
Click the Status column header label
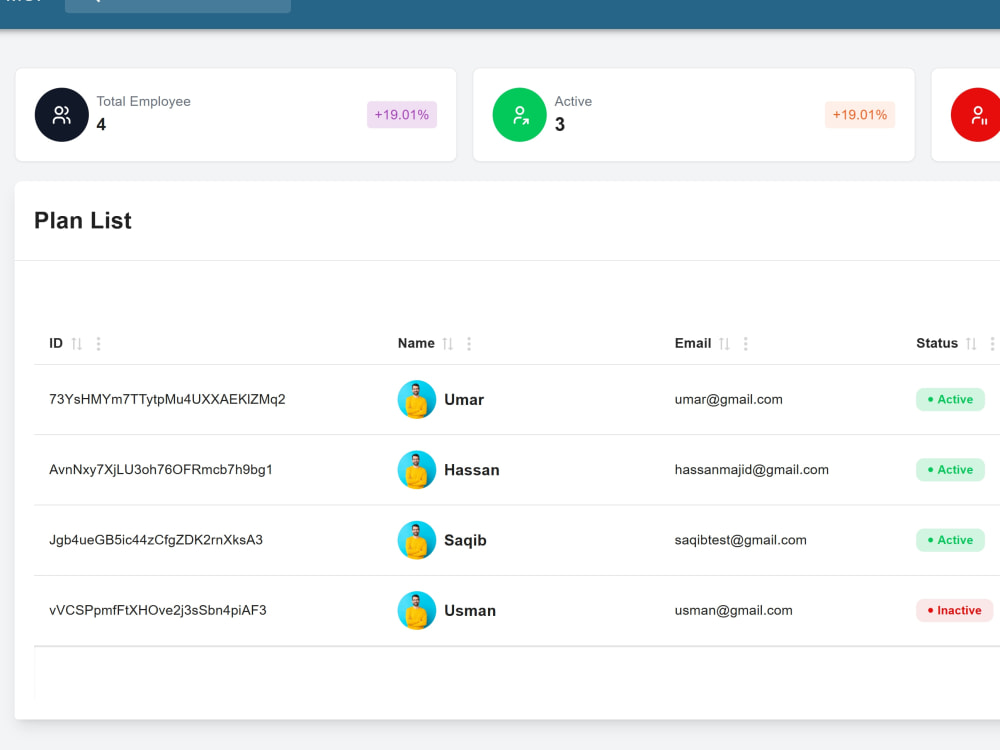937,343
